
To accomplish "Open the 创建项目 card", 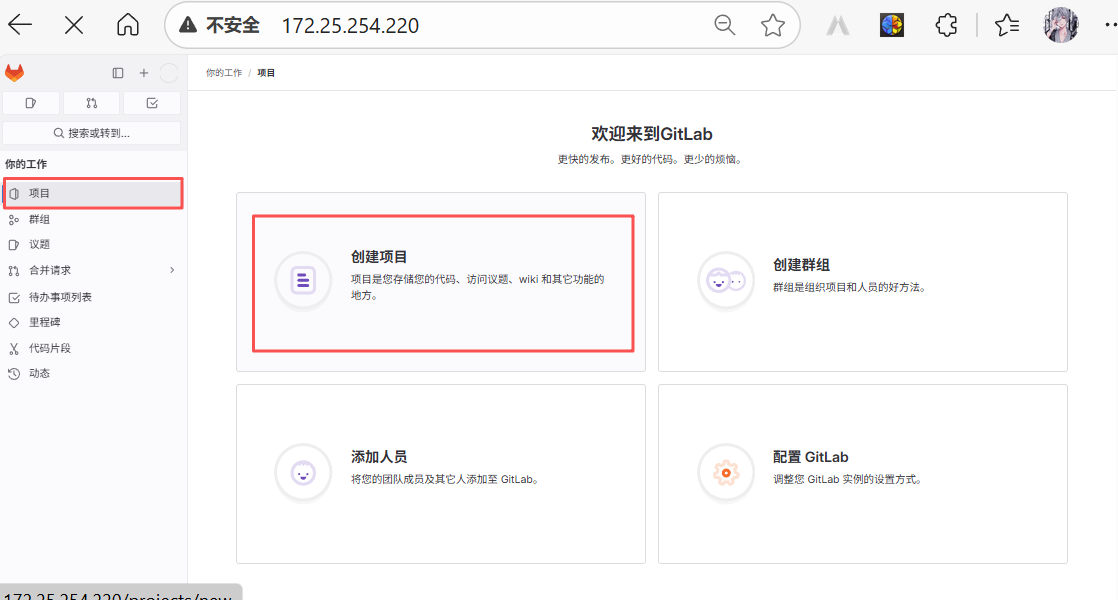I will point(441,281).
